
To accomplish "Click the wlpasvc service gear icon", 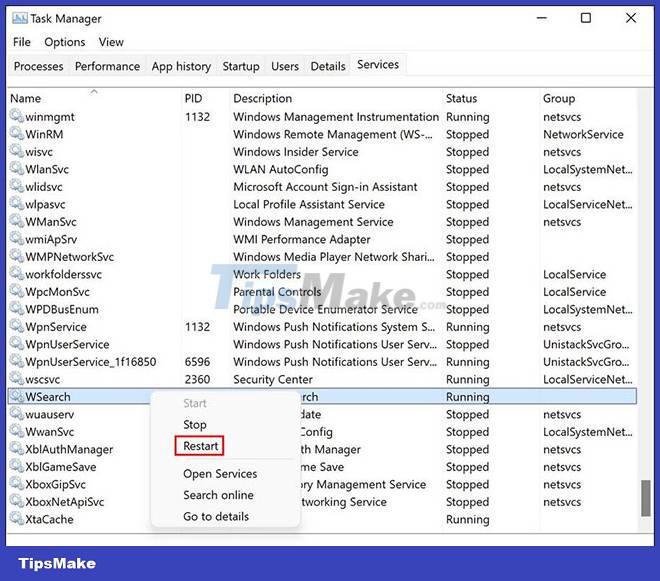I will (x=17, y=203).
